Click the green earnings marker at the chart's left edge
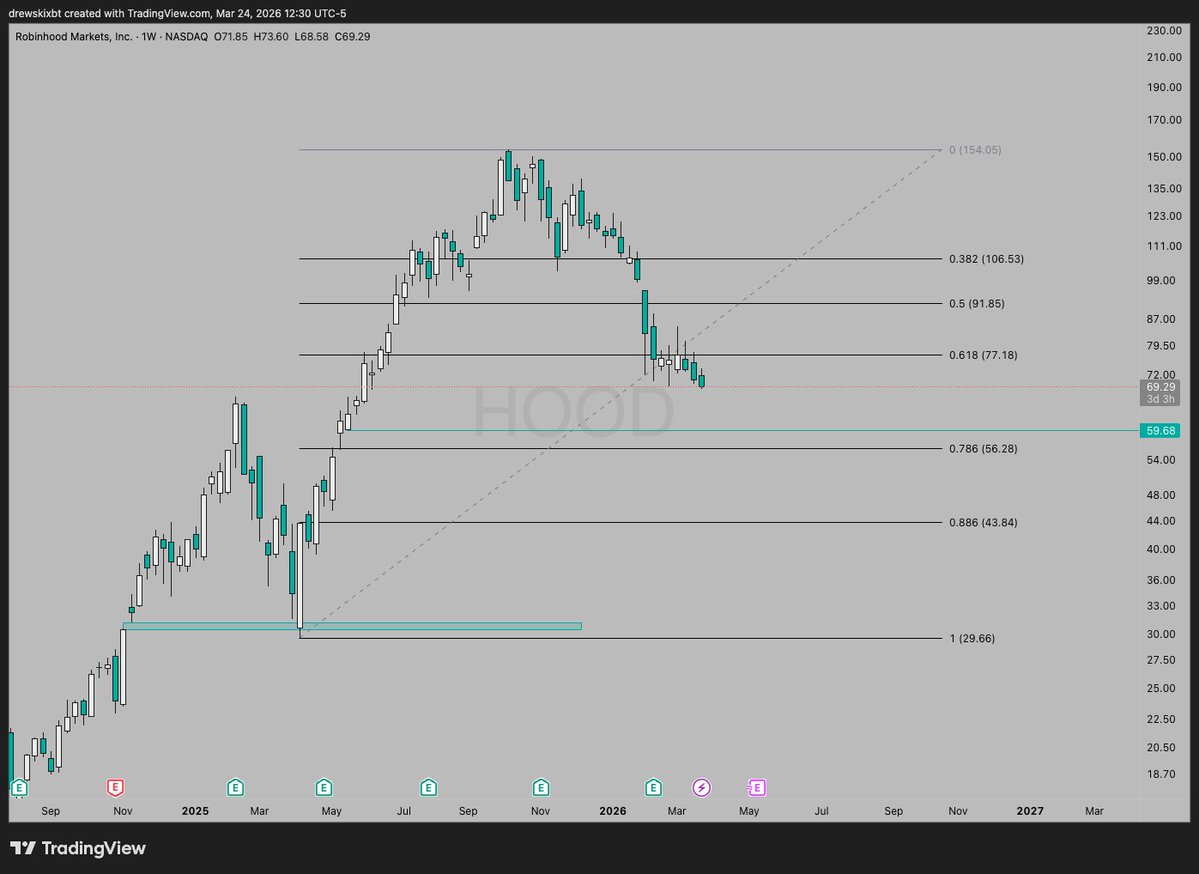The image size is (1199, 874). click(x=19, y=787)
